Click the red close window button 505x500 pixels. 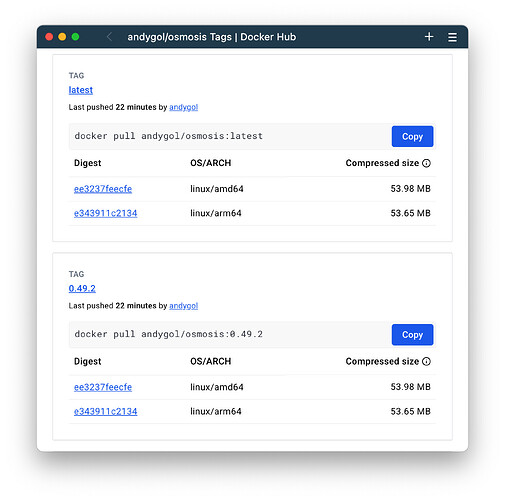[49, 37]
